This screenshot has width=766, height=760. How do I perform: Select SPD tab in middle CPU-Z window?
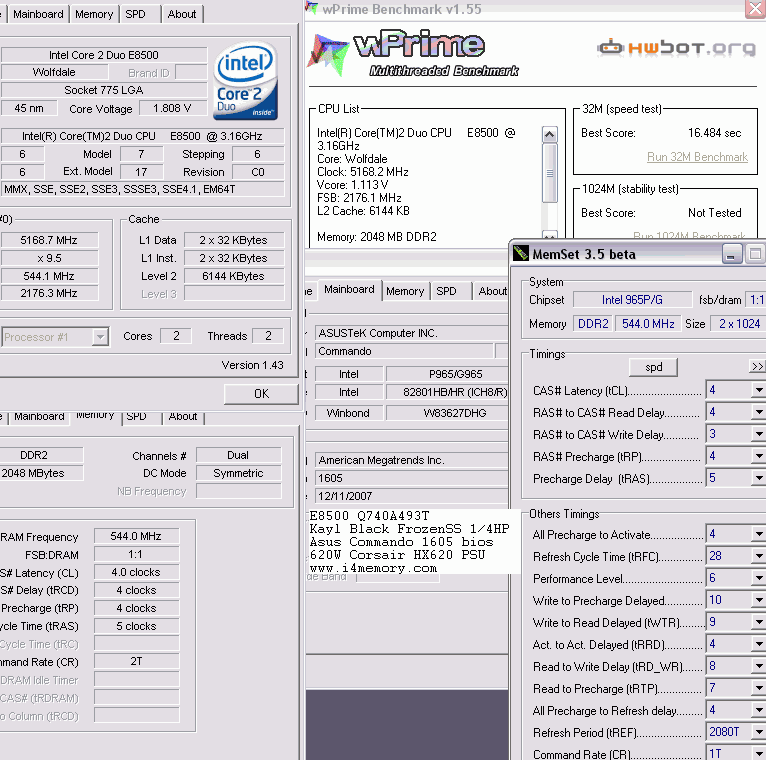click(446, 291)
